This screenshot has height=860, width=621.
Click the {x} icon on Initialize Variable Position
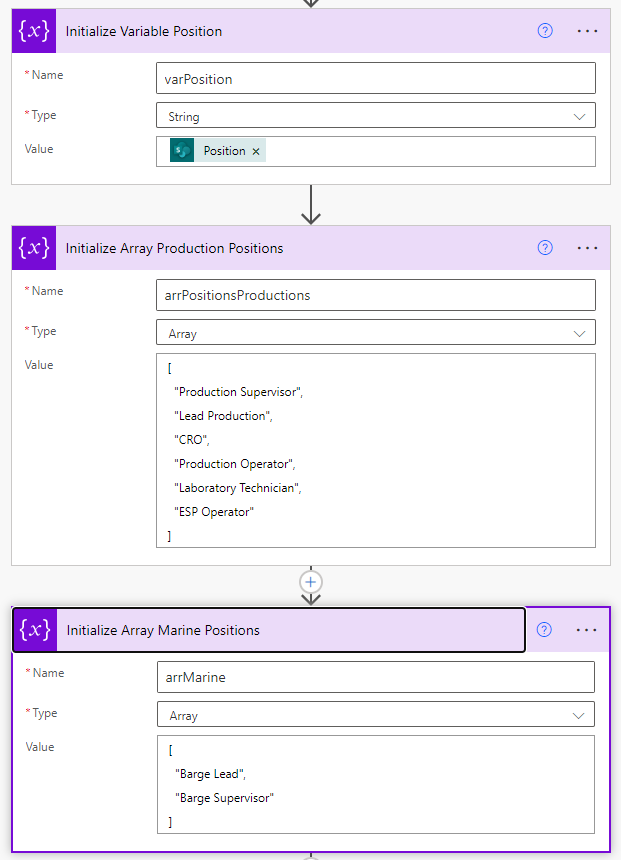pyautogui.click(x=33, y=31)
